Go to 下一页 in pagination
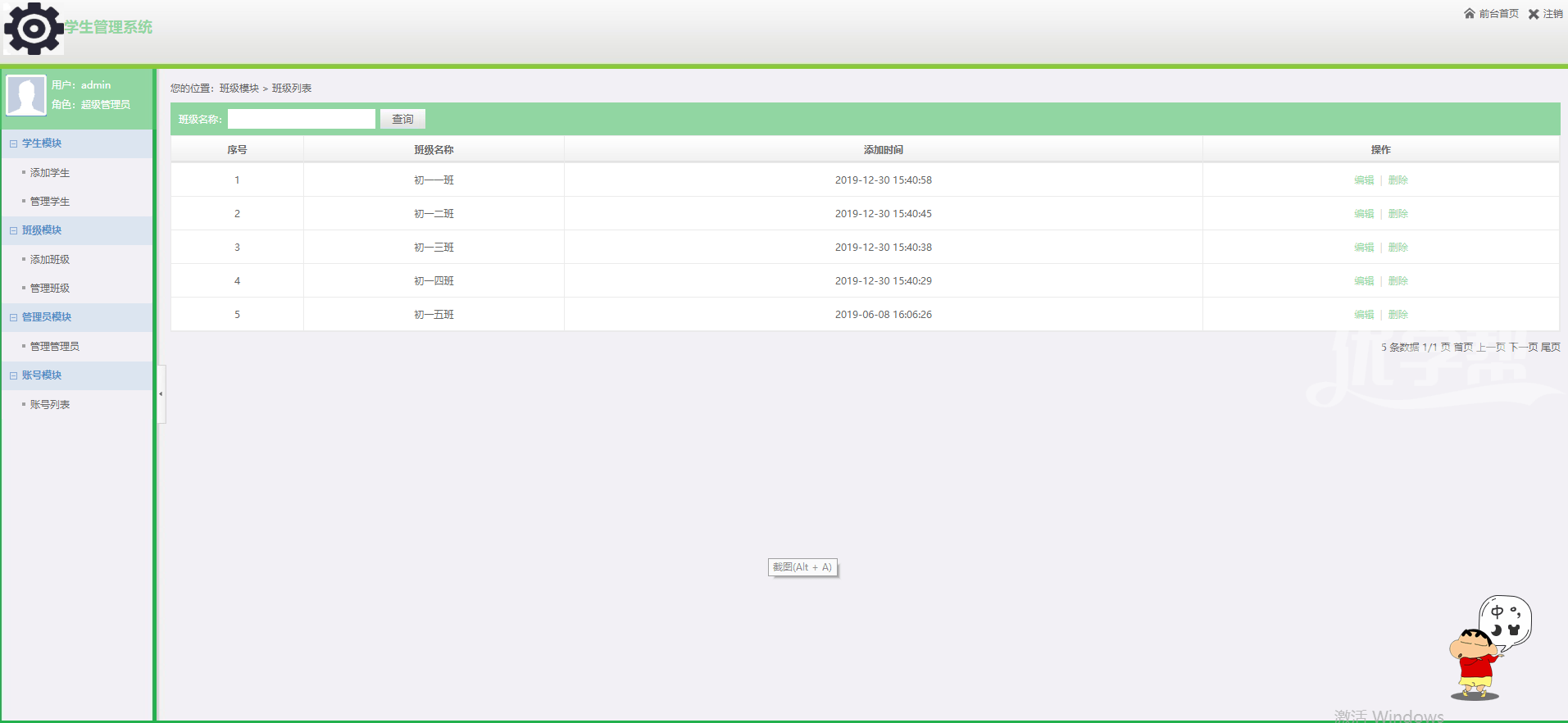 (x=1524, y=348)
